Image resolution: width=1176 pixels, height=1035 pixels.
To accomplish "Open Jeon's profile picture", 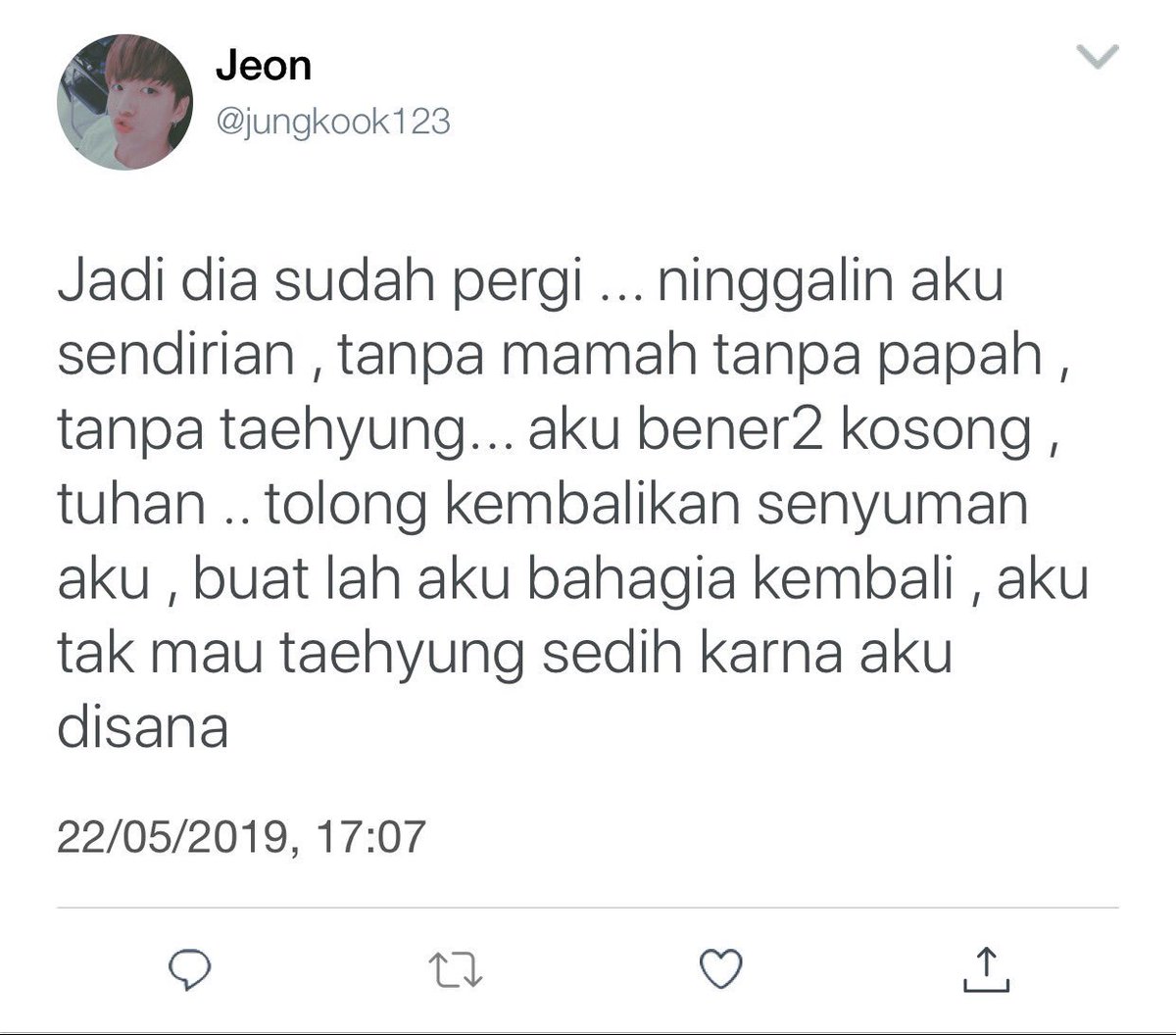I will tap(124, 102).
